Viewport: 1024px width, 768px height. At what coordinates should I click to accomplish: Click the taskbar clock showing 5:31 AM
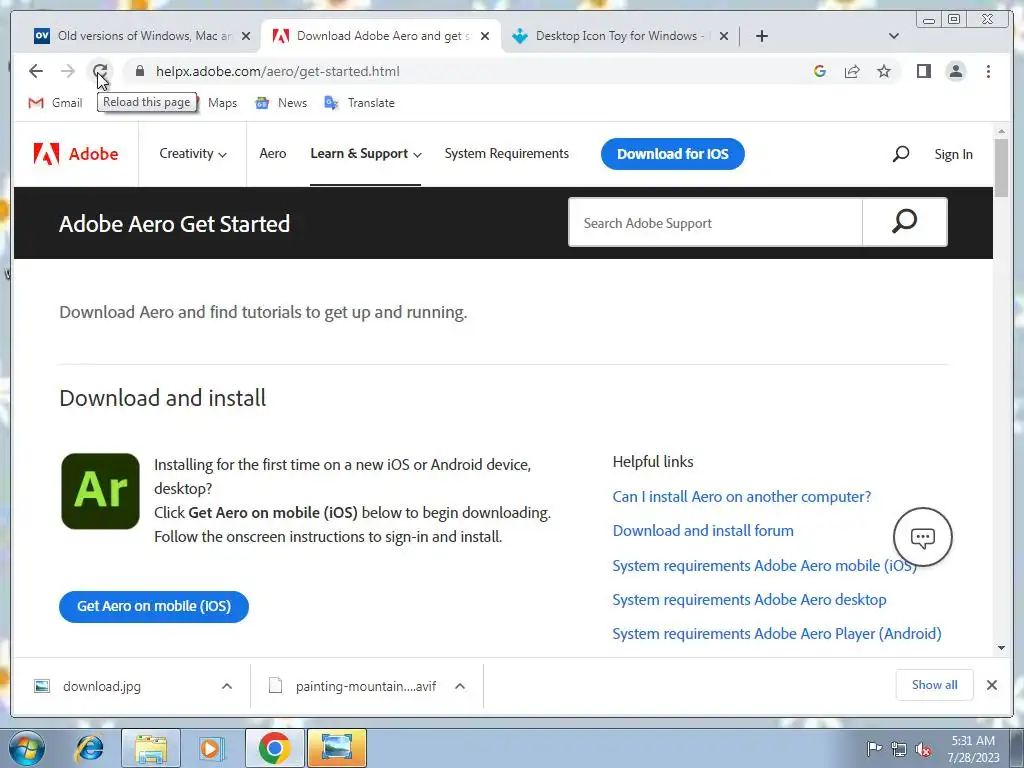click(973, 748)
